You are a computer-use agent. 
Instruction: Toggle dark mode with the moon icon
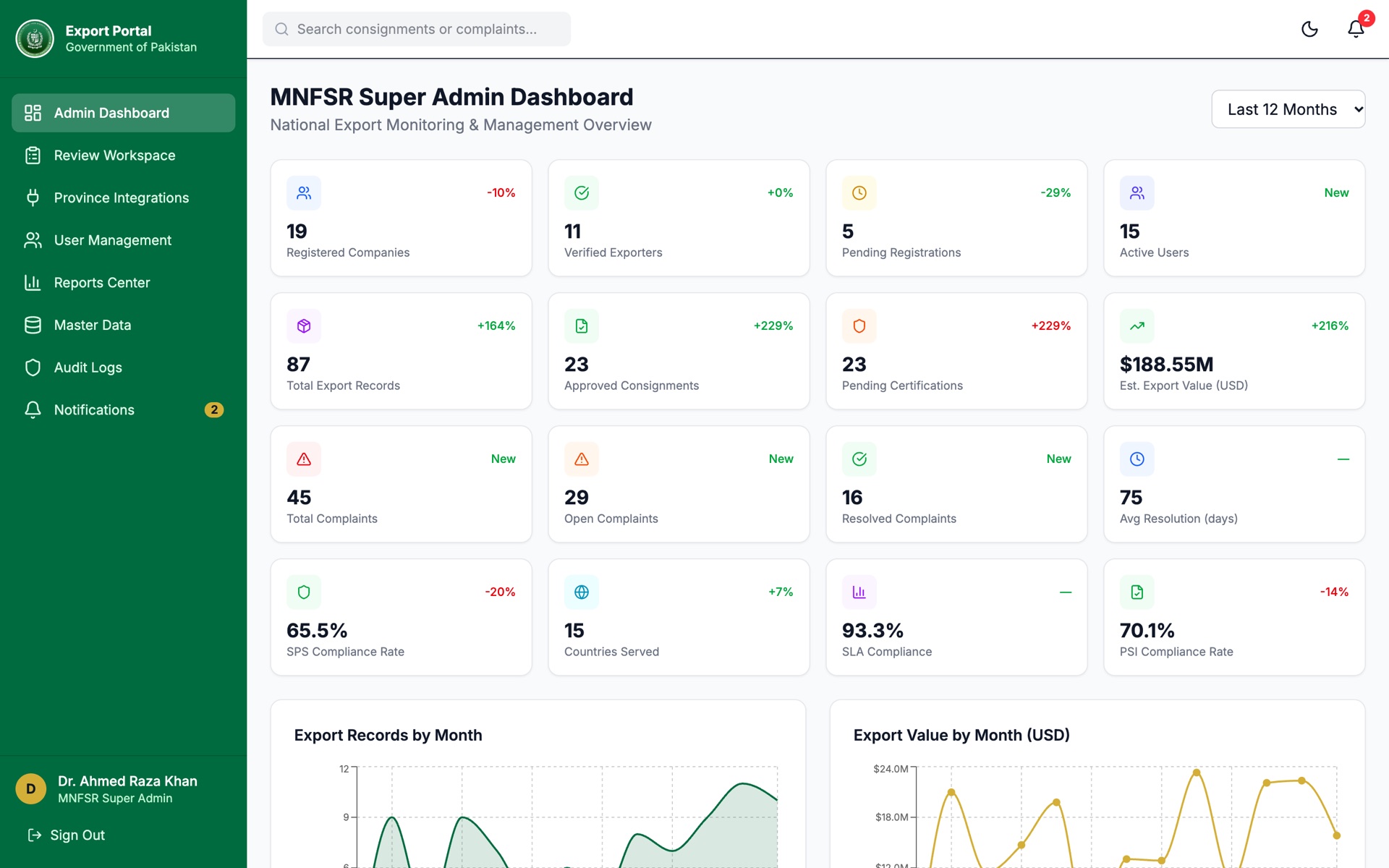[1309, 29]
